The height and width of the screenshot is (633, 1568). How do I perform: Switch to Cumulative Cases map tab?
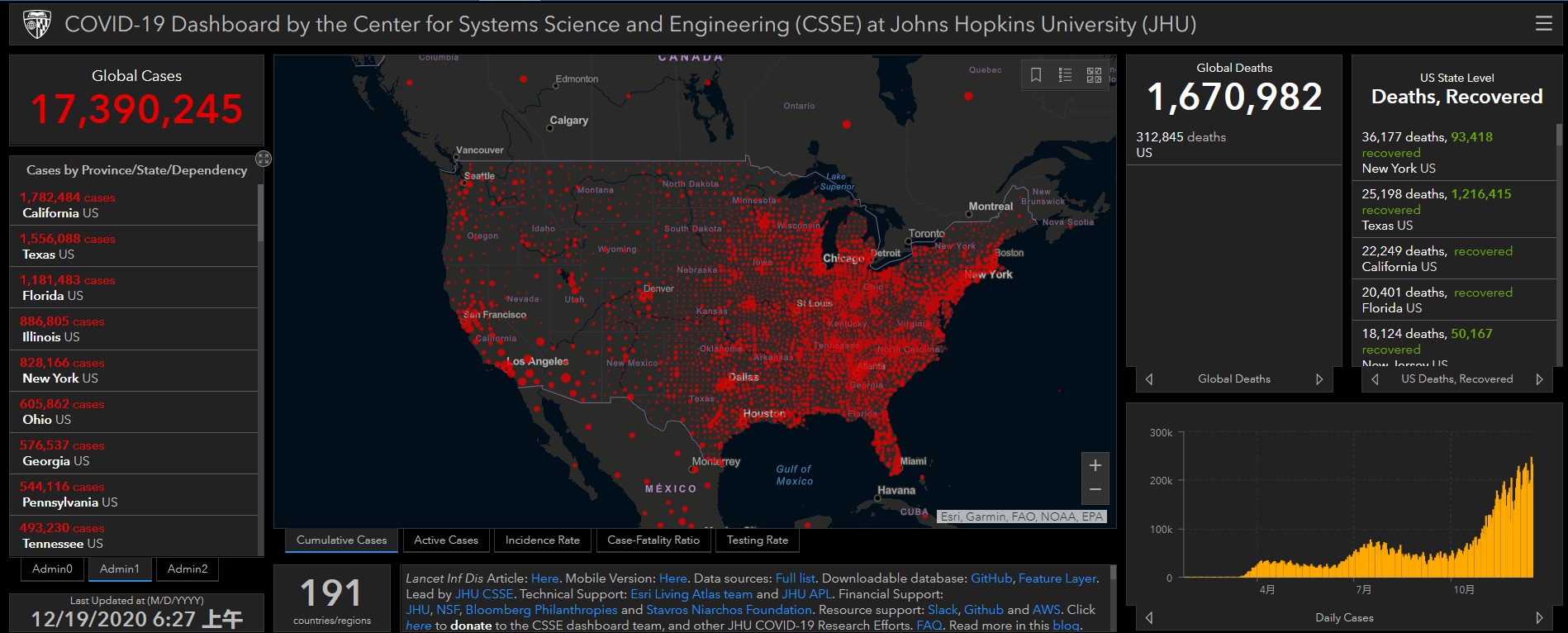coord(341,540)
